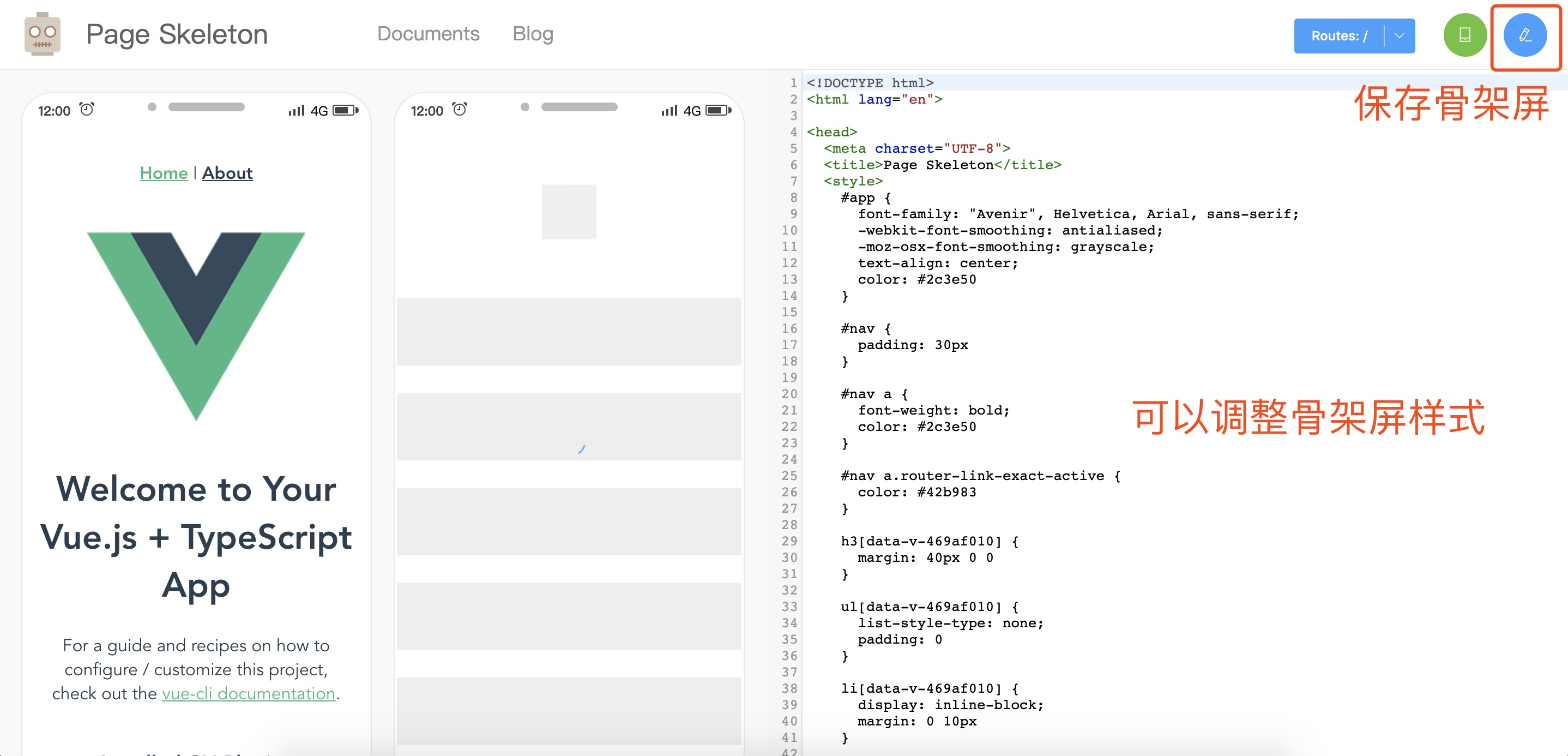Click the Home link in preview
Screen dimensions: 1568x756
[x=163, y=173]
